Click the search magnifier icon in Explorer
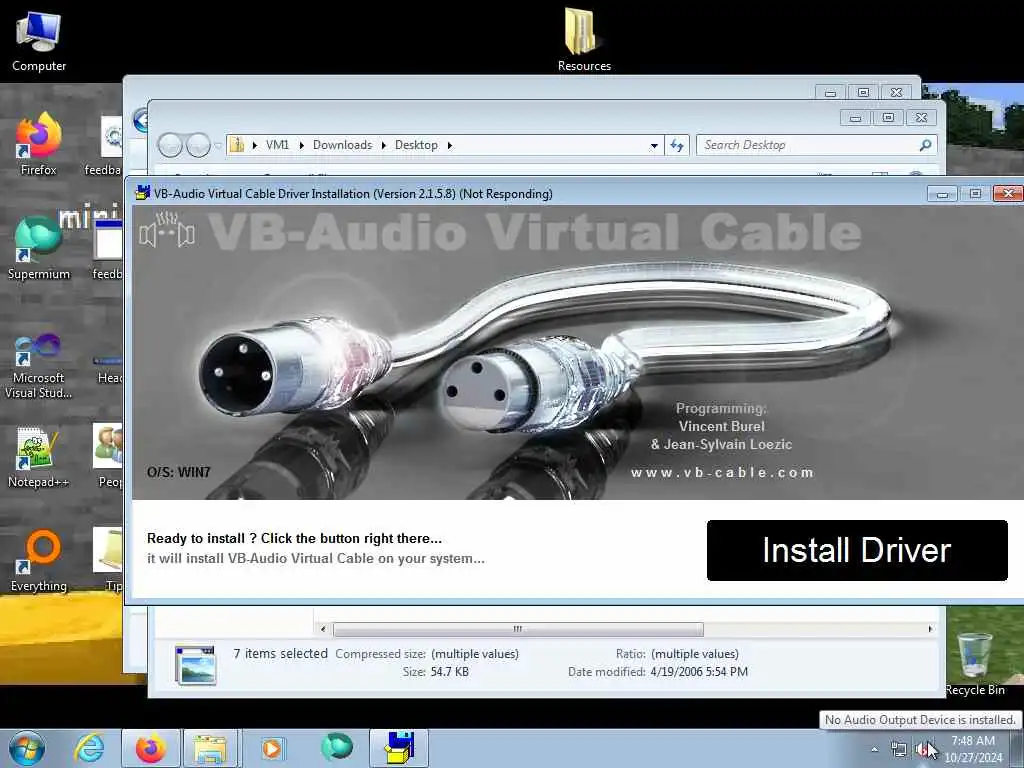 pos(925,145)
